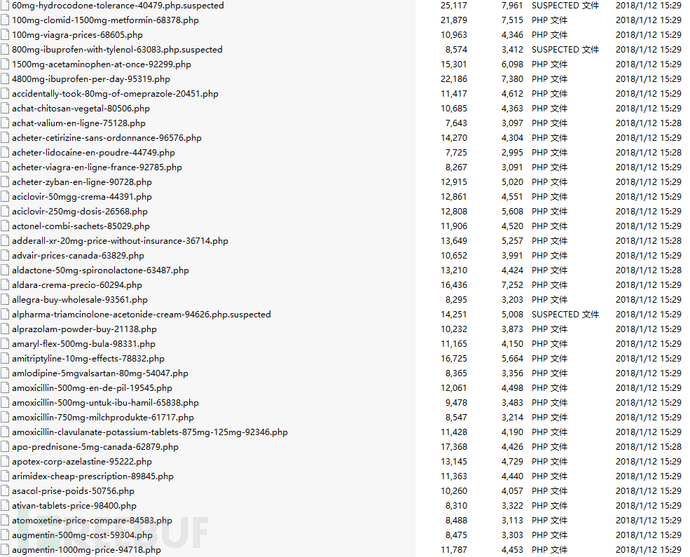Select amaryl-flex-500mg-bula-98331.php file
The width and height of the screenshot is (690, 557).
(84, 344)
